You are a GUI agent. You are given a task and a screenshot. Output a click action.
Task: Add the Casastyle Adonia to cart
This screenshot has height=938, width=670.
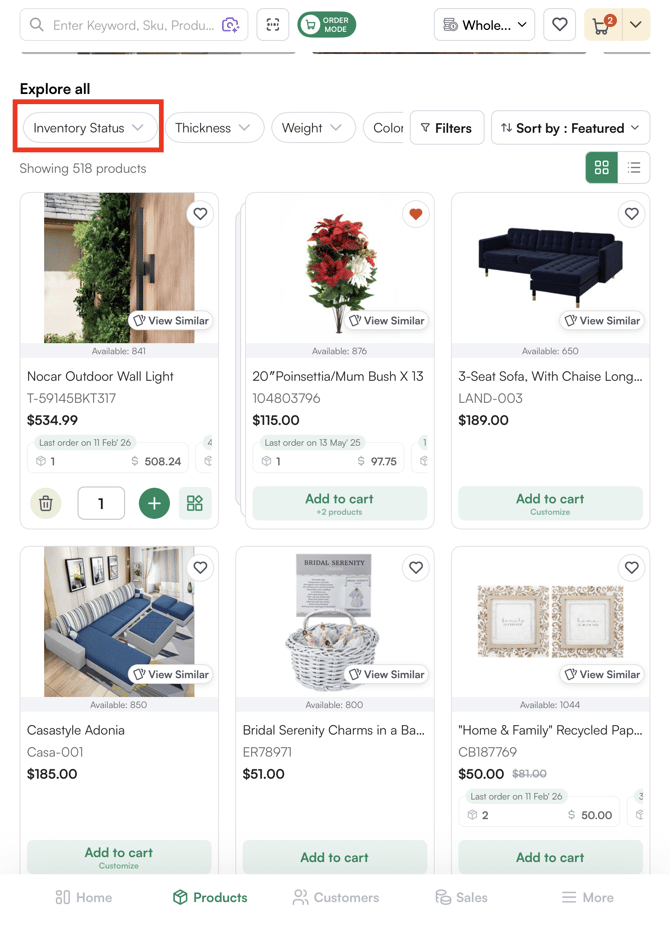(118, 855)
